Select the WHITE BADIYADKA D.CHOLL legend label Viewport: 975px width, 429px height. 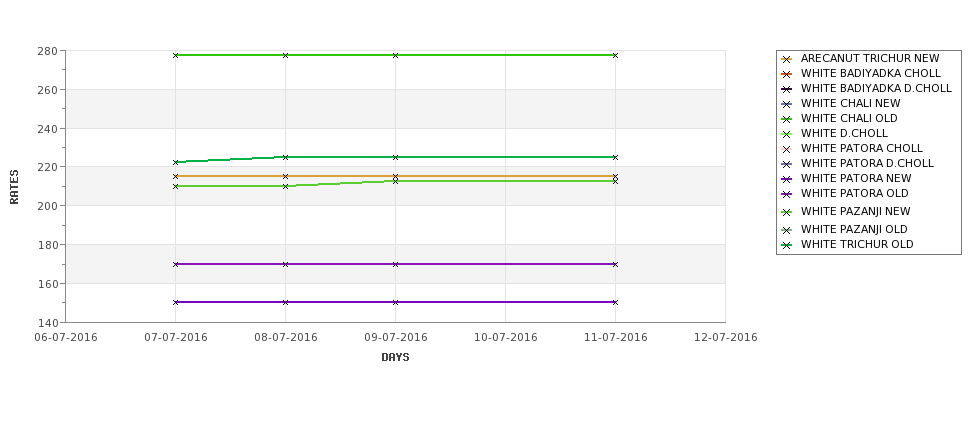(876, 88)
